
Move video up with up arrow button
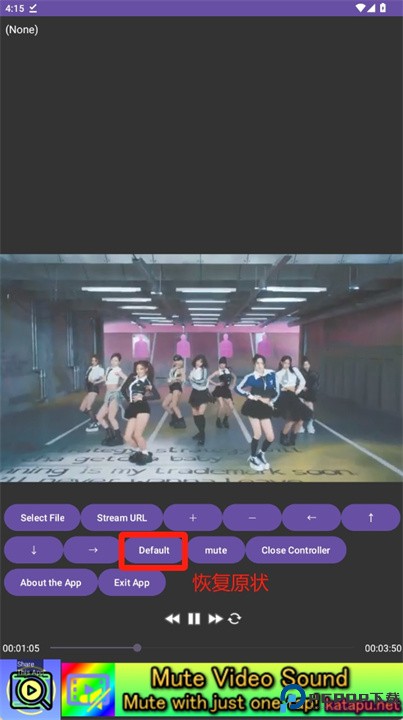tap(370, 518)
